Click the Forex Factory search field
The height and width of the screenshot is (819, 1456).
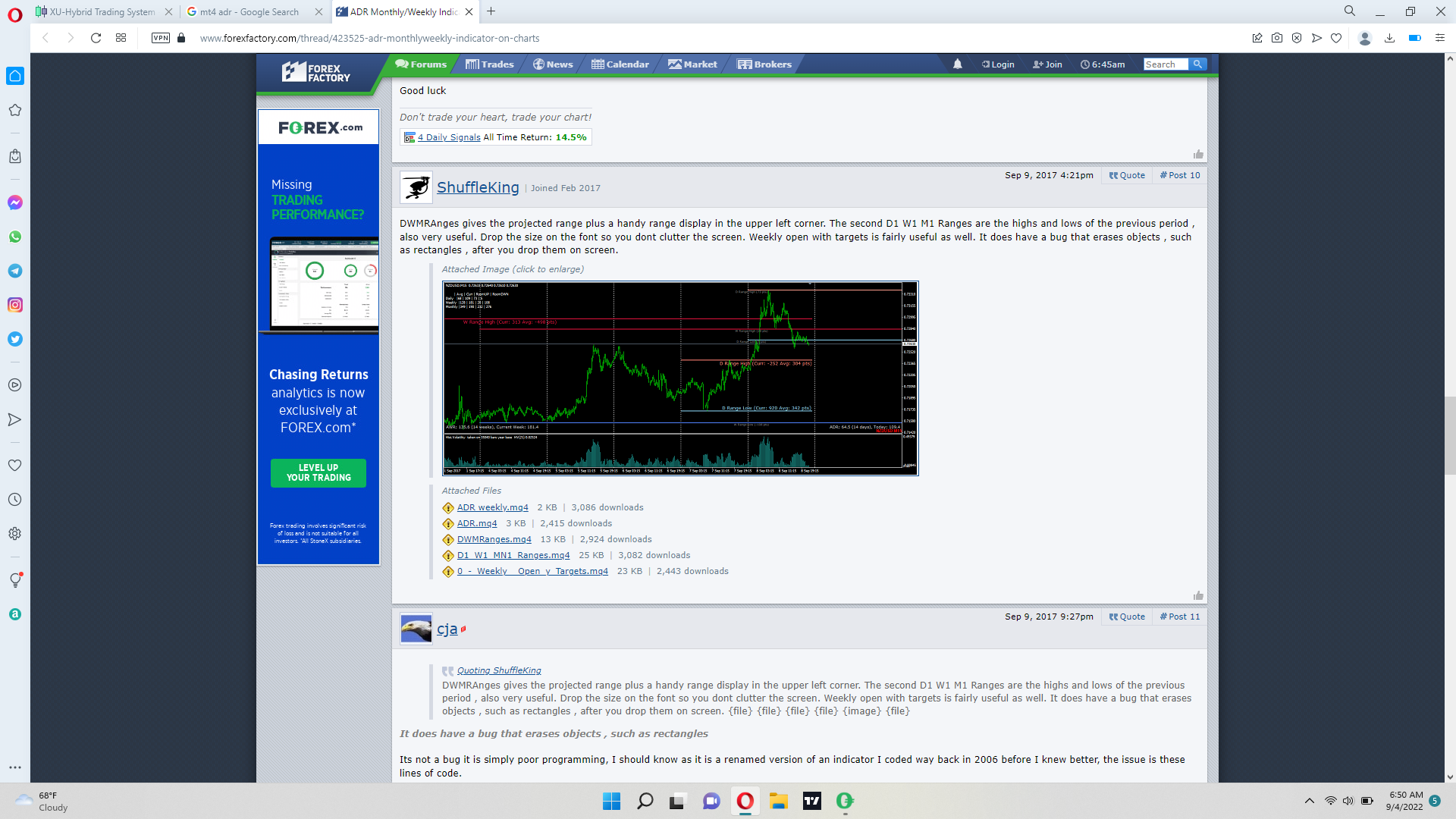pos(1165,64)
